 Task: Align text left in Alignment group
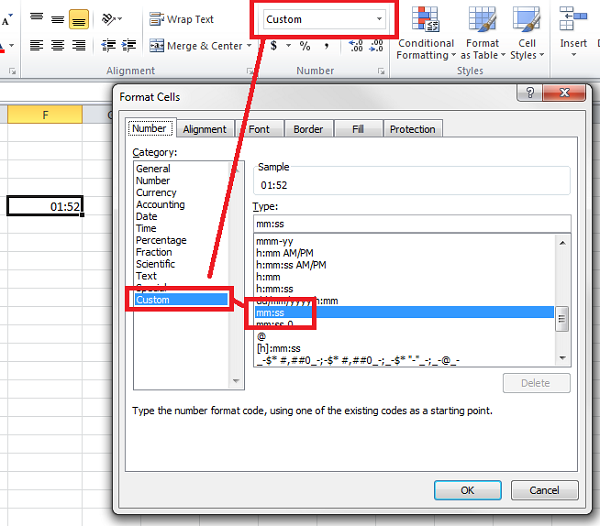[x=37, y=45]
